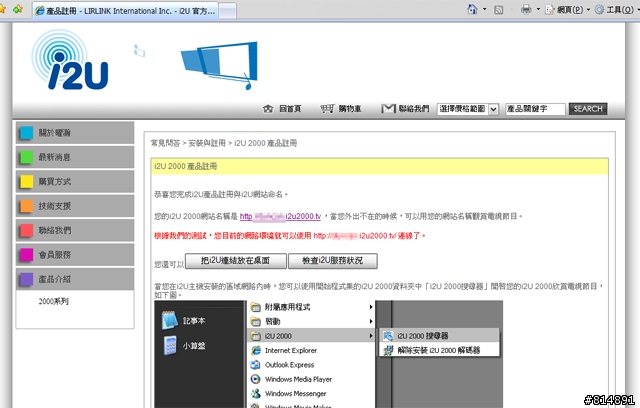This screenshot has width=640, height=408.
Task: Click 記事本 notepad icon in screenshot
Action: click(x=170, y=320)
